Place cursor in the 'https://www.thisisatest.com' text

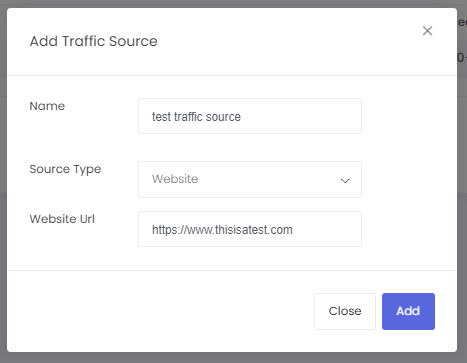[222, 230]
